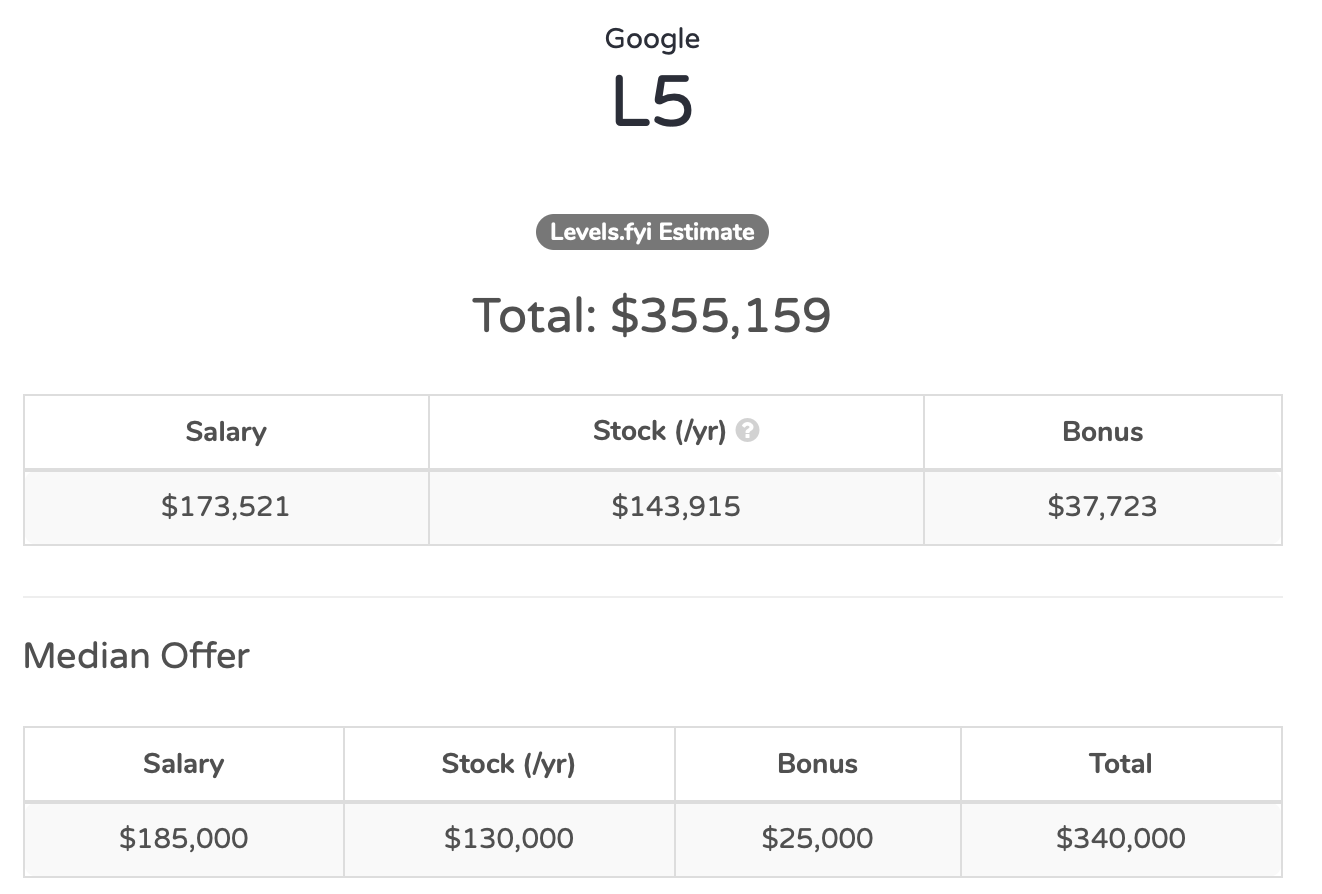The image size is (1322, 894).
Task: Click the Levels.fyi Estimate badge
Action: point(652,232)
